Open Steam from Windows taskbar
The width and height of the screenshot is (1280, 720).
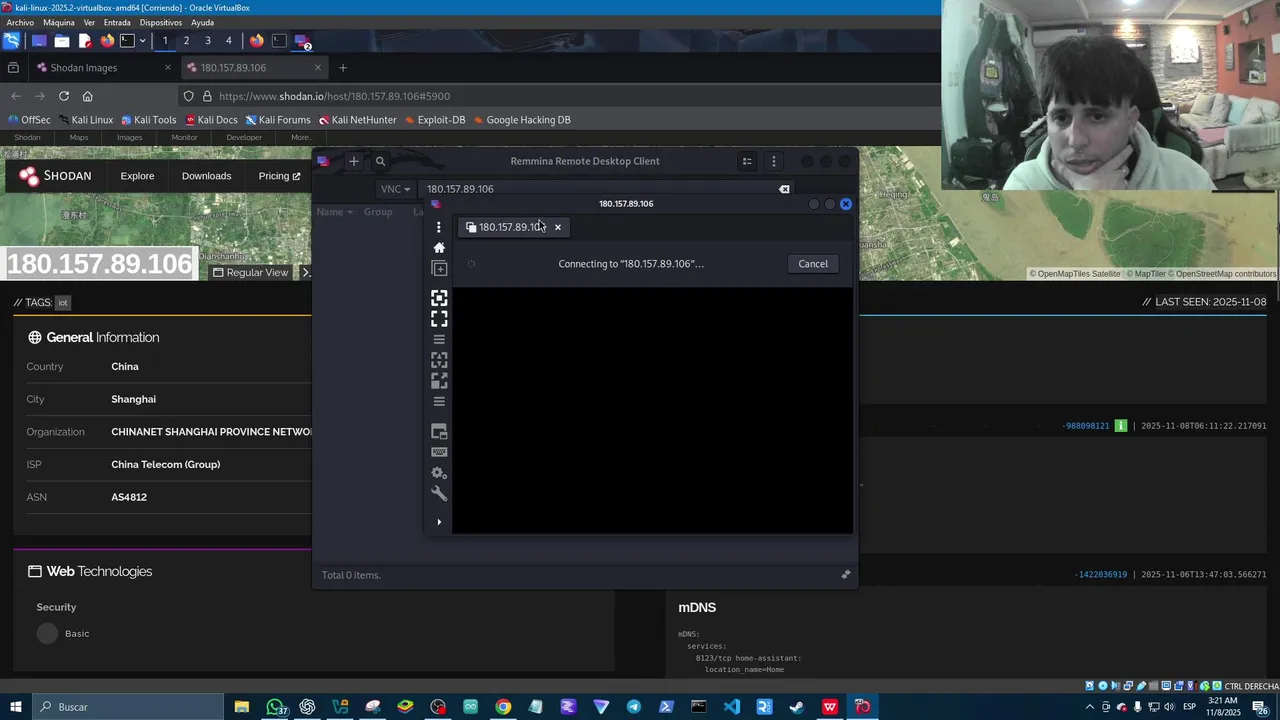(x=796, y=707)
